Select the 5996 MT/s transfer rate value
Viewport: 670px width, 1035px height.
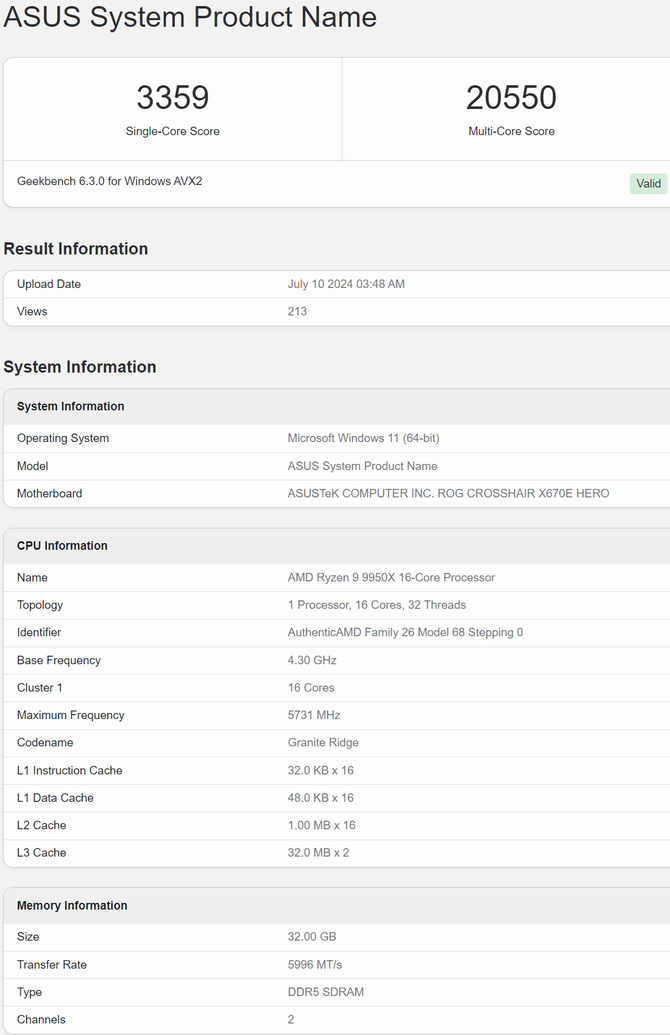pos(315,965)
